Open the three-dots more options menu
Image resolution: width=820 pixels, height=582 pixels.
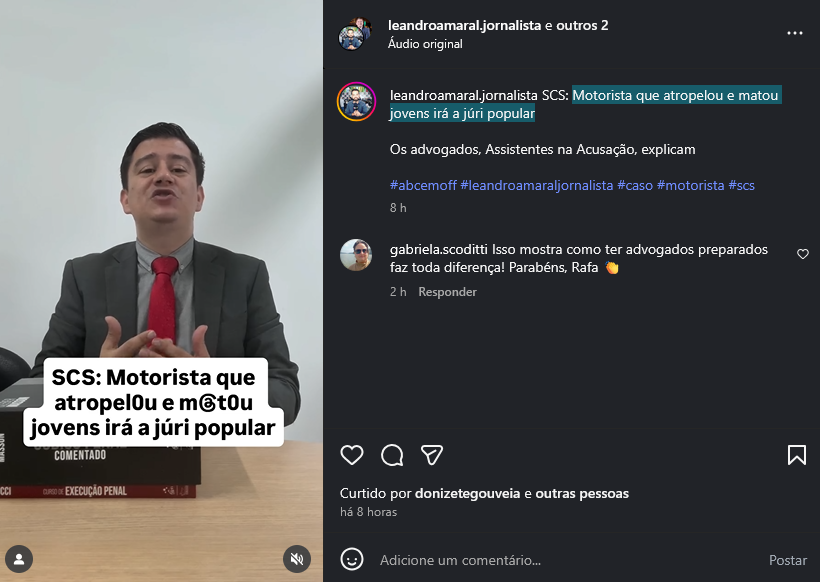click(x=795, y=33)
